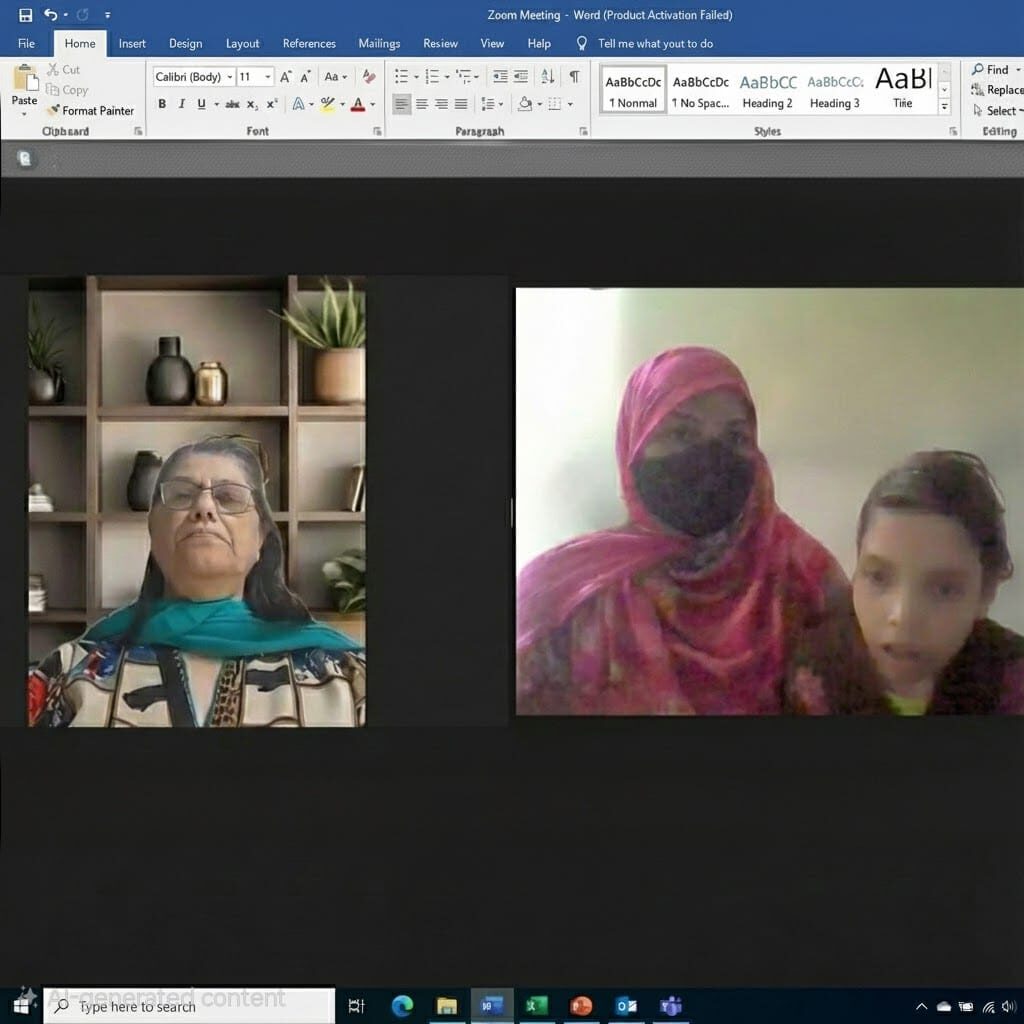Click the Find button in Editing
Viewport: 1024px width, 1024px height.
coord(990,69)
